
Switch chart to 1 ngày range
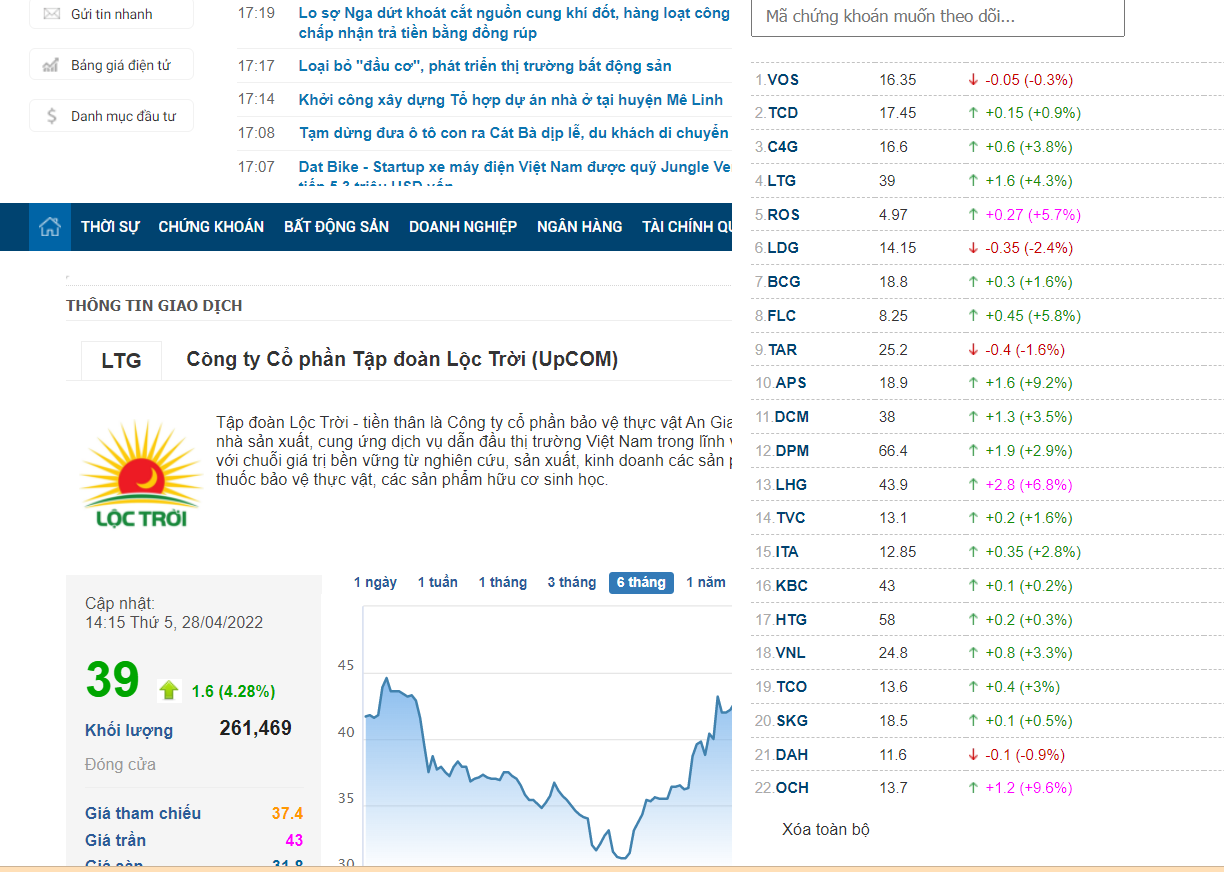(375, 582)
